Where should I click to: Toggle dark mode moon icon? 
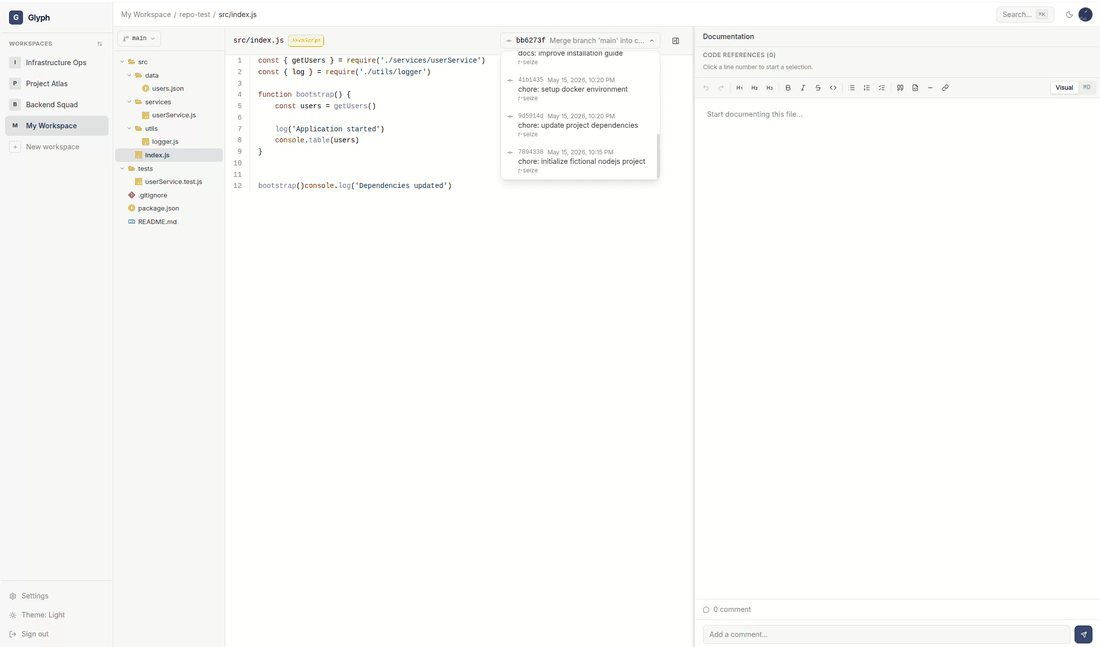point(1069,14)
